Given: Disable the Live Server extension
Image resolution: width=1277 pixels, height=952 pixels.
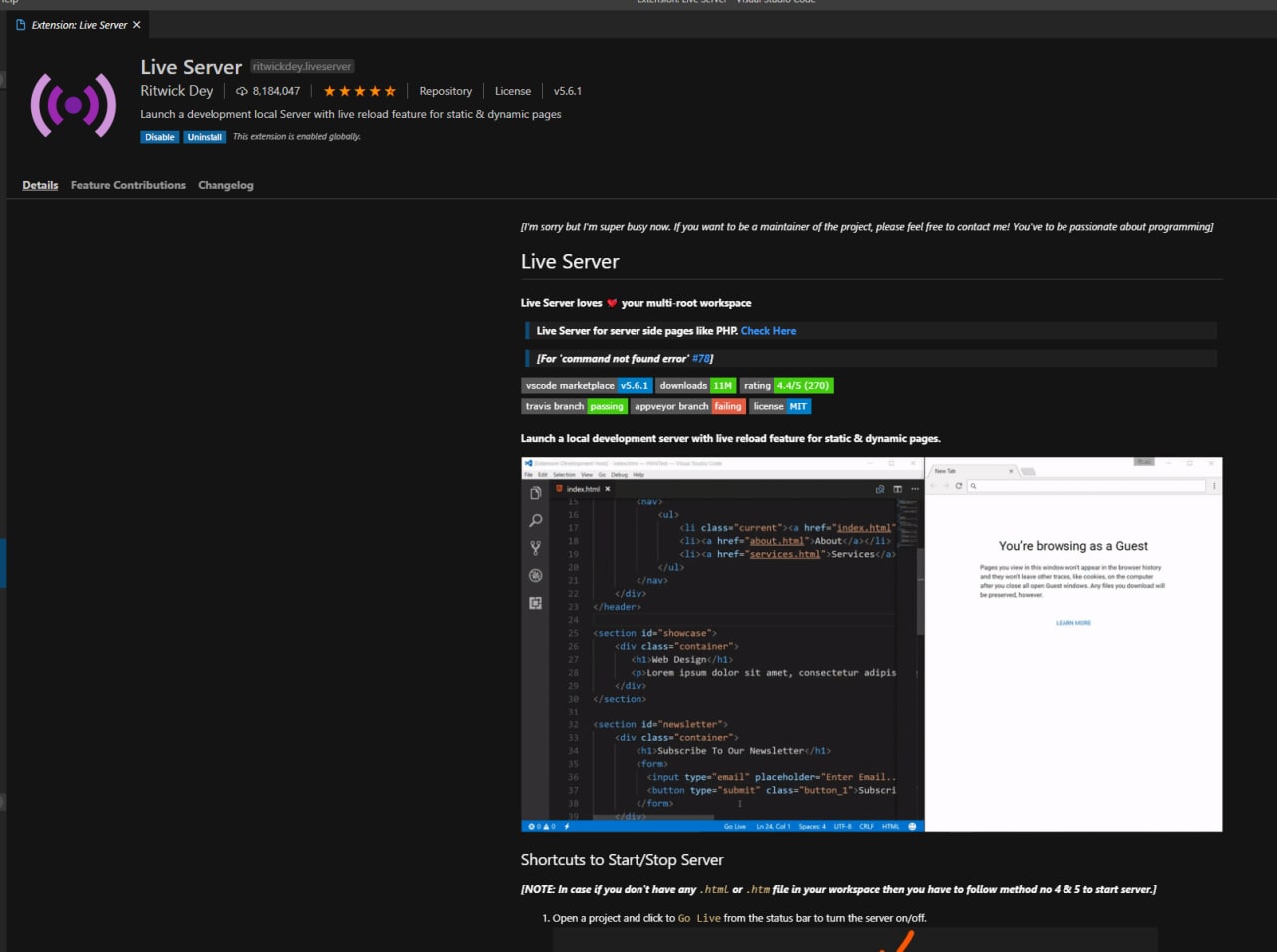Looking at the screenshot, I should 160,137.
